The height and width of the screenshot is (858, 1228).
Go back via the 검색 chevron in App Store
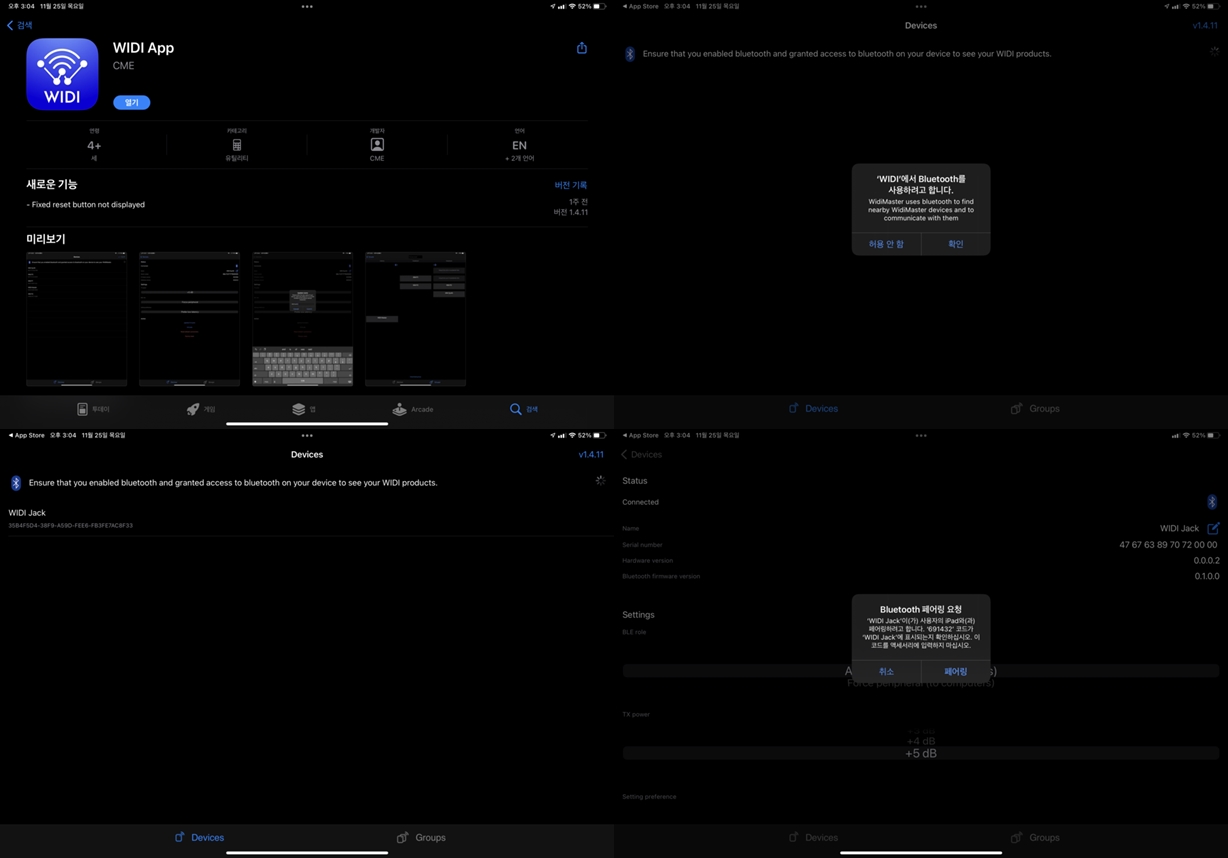(x=20, y=25)
